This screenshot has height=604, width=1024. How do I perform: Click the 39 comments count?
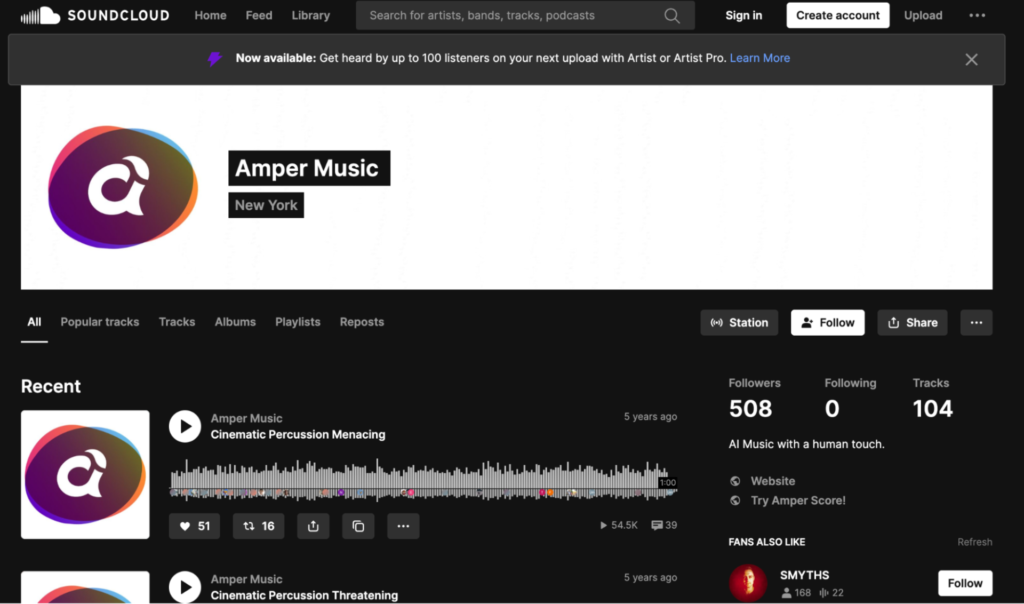click(664, 525)
